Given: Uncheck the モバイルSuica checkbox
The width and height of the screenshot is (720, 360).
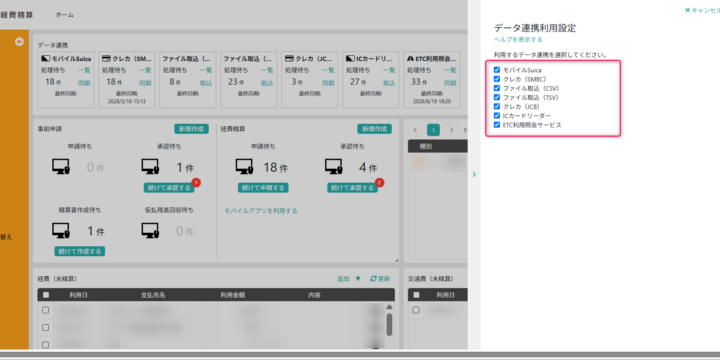Looking at the screenshot, I should [496, 70].
